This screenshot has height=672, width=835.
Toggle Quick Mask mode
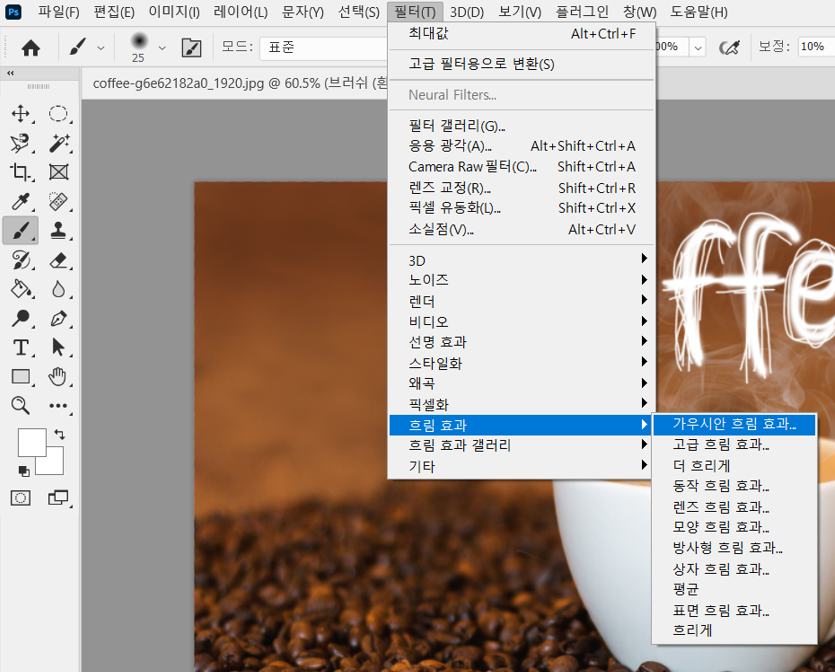pos(21,498)
